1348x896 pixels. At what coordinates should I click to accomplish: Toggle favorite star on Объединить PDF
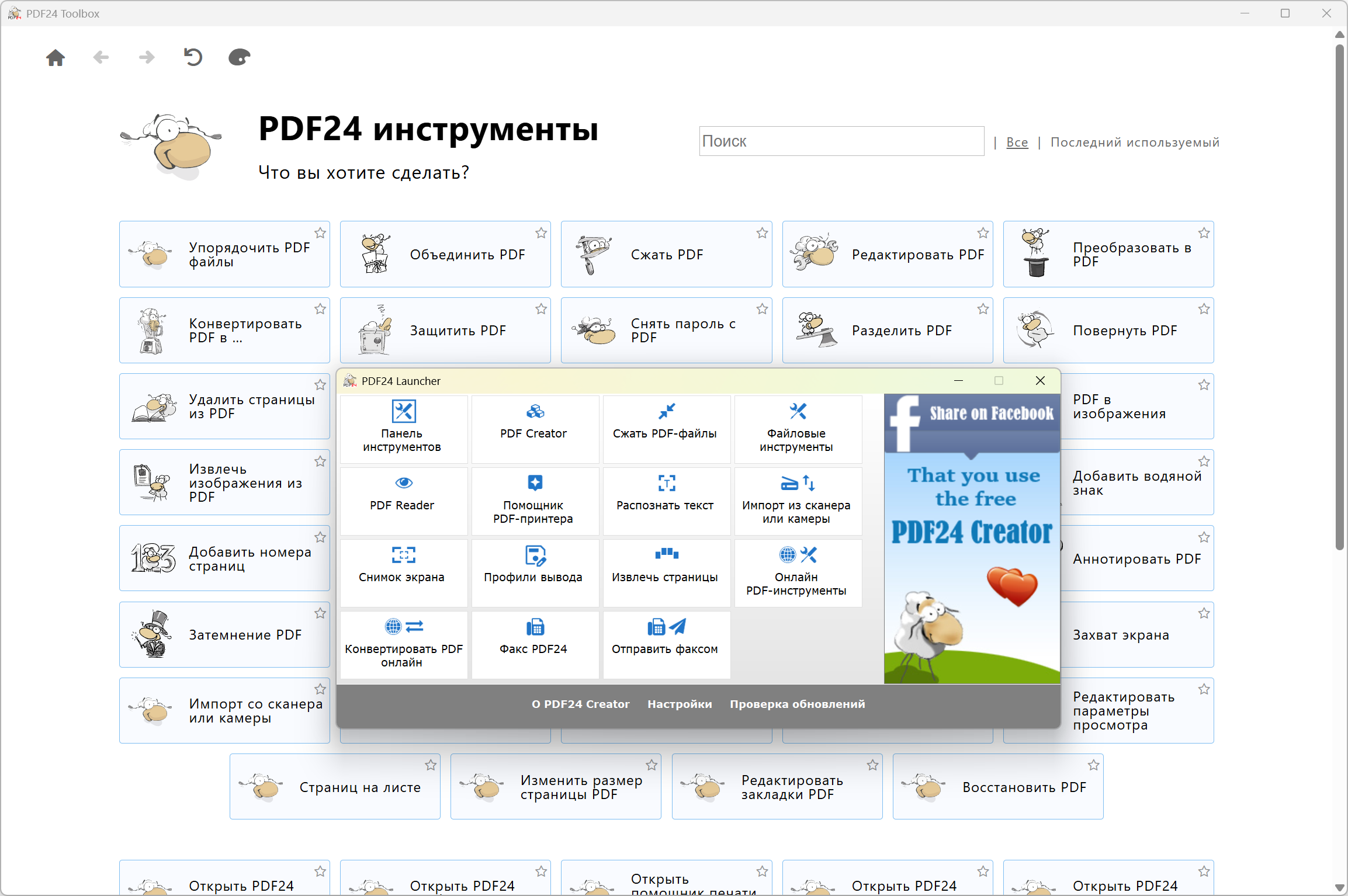541,233
